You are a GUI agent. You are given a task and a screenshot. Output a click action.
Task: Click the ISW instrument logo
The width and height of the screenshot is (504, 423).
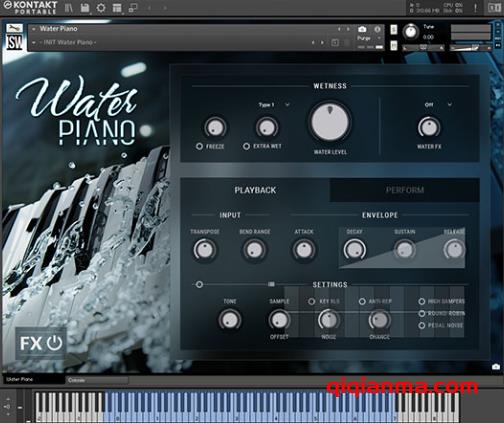[x=14, y=42]
